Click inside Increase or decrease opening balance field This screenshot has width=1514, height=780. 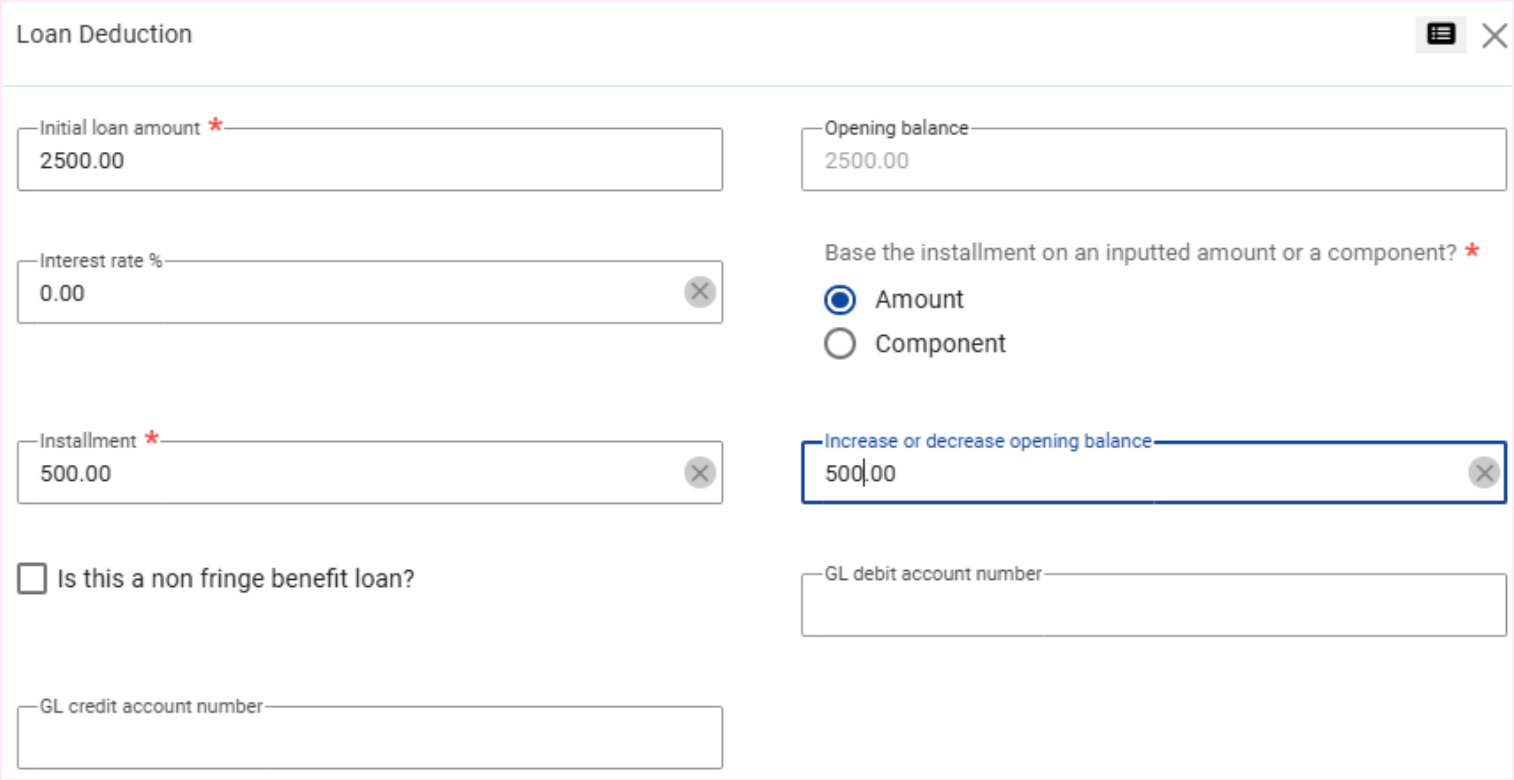click(1130, 473)
